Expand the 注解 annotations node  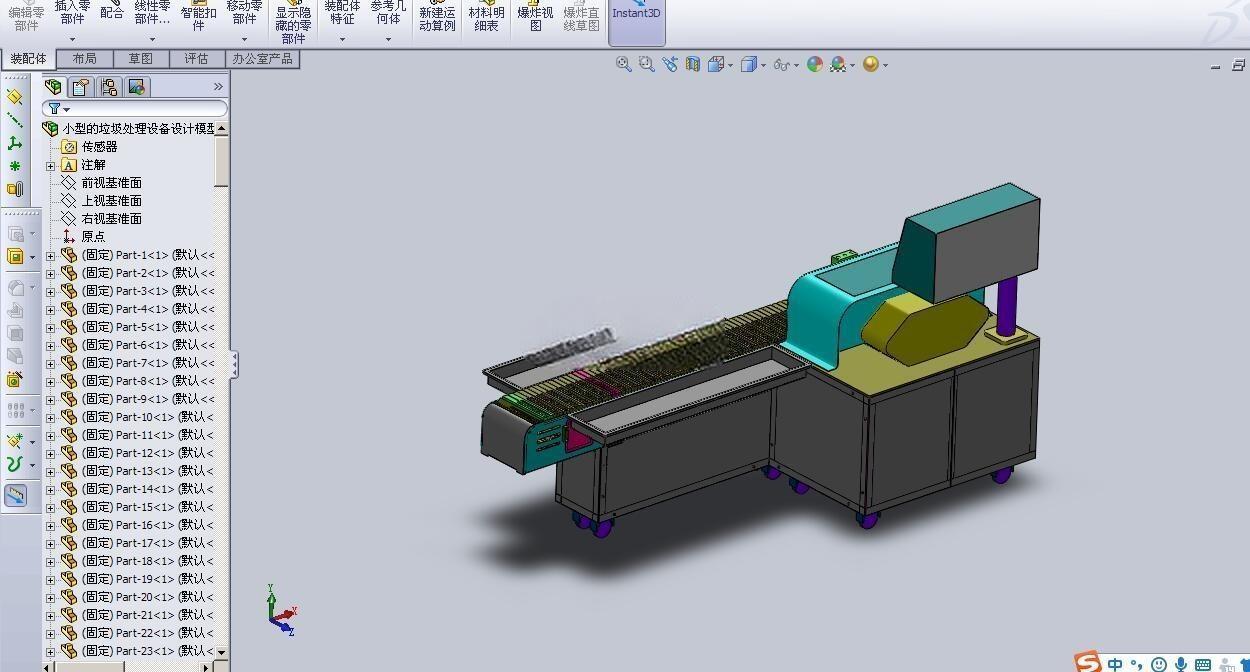50,165
